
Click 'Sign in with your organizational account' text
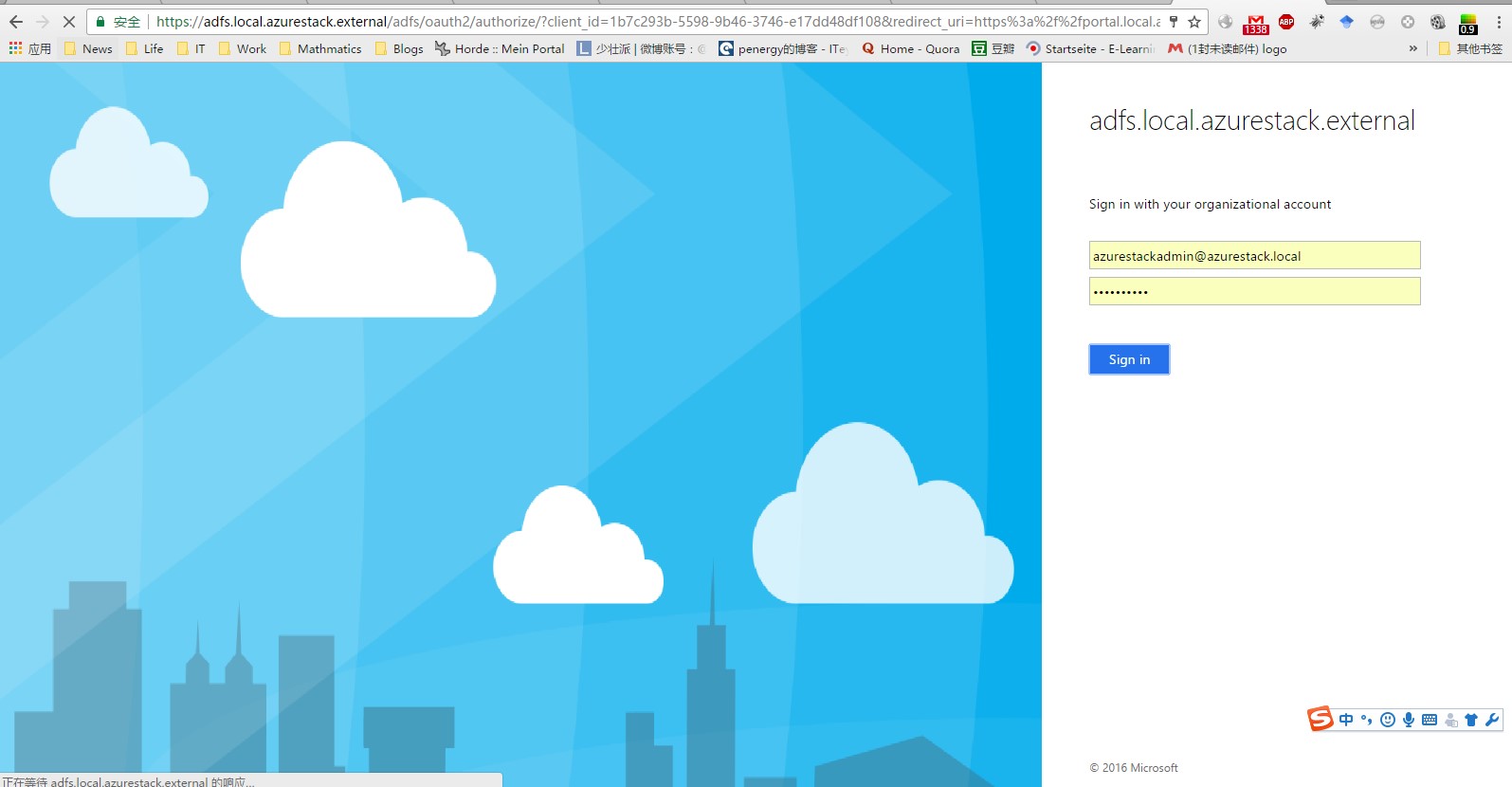click(x=1210, y=204)
